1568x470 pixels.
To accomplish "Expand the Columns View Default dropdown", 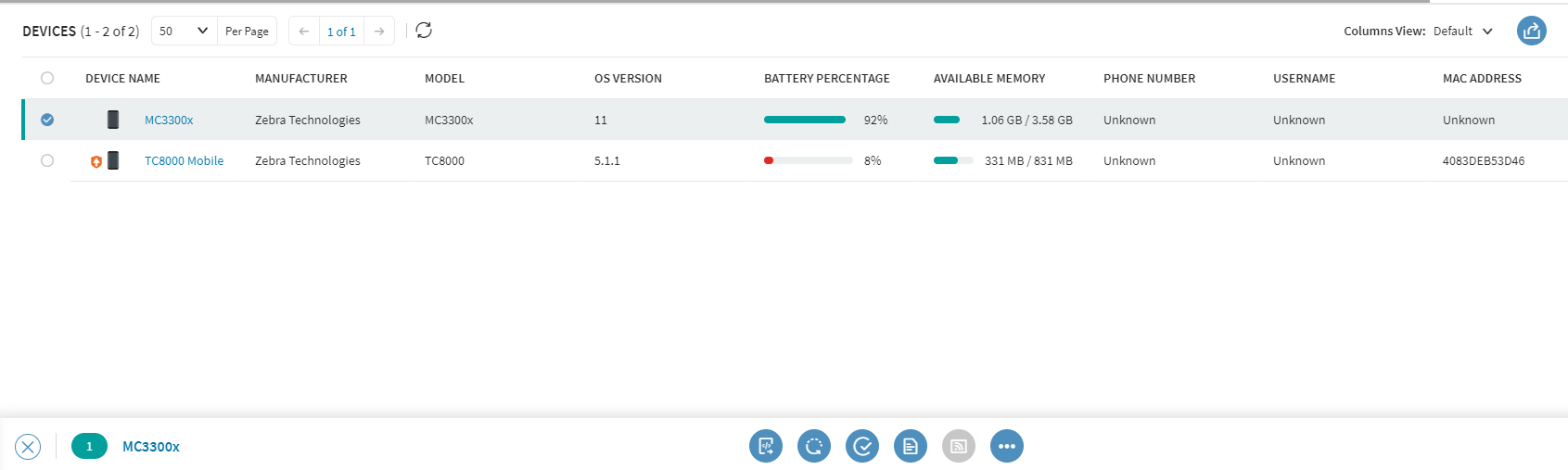I will 1462,31.
